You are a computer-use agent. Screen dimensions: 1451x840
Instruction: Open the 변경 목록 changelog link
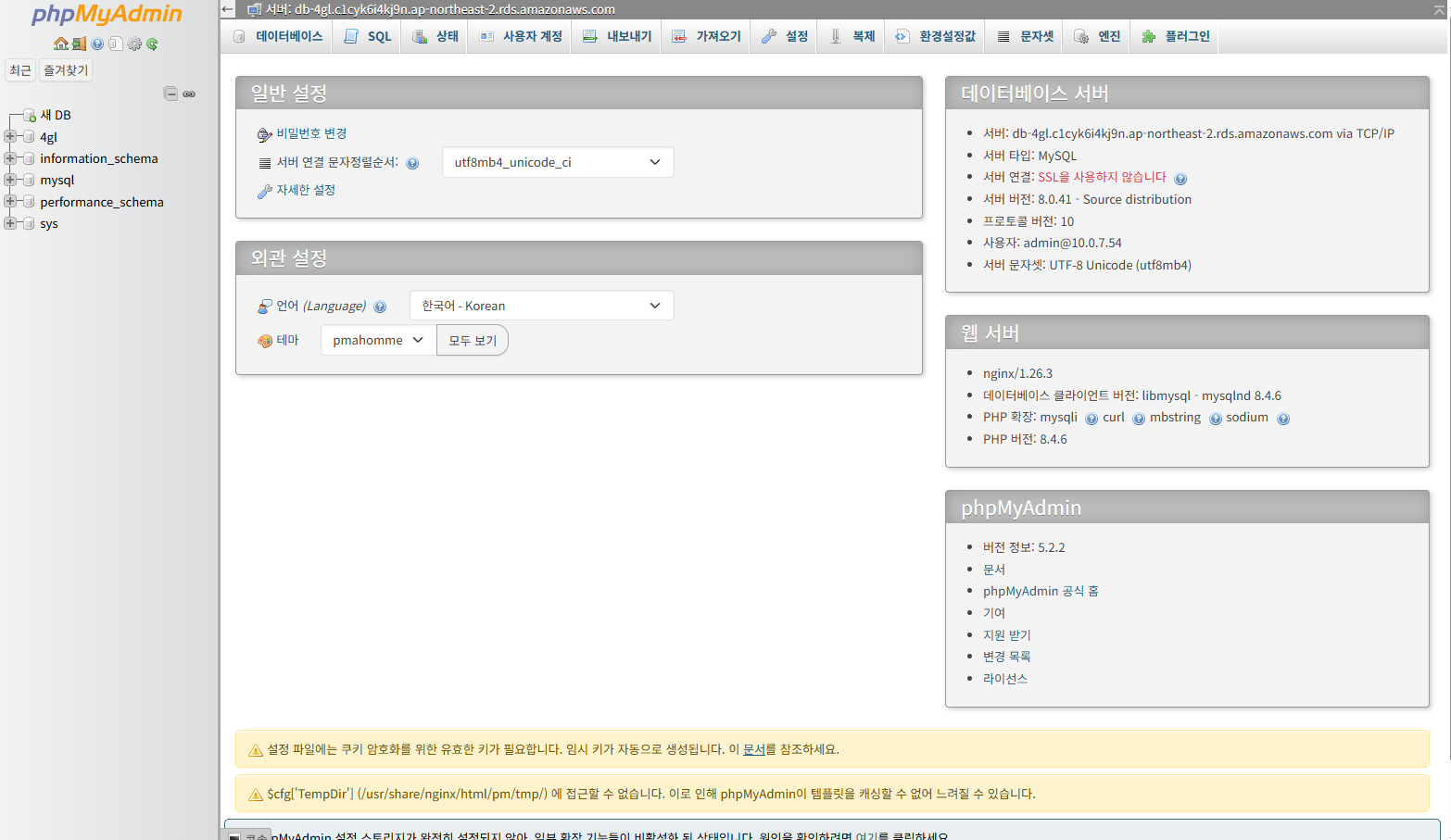(x=1007, y=657)
